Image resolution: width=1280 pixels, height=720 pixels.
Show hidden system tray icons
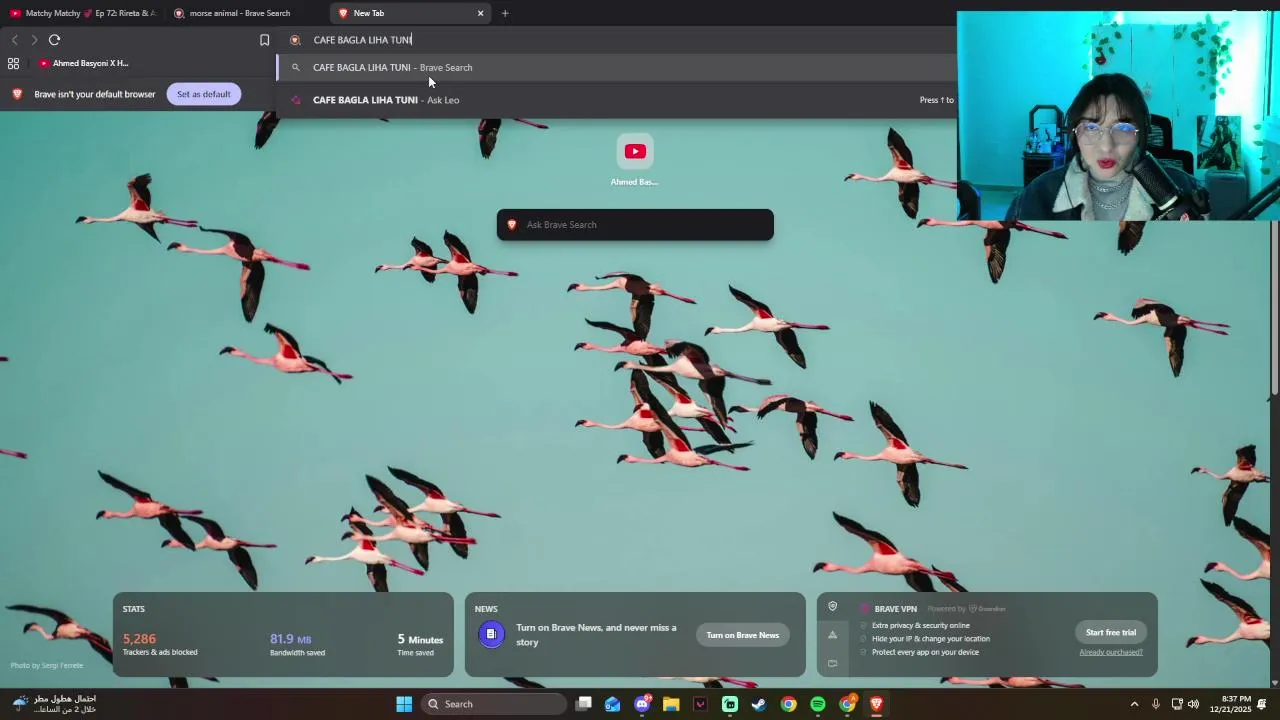1134,704
